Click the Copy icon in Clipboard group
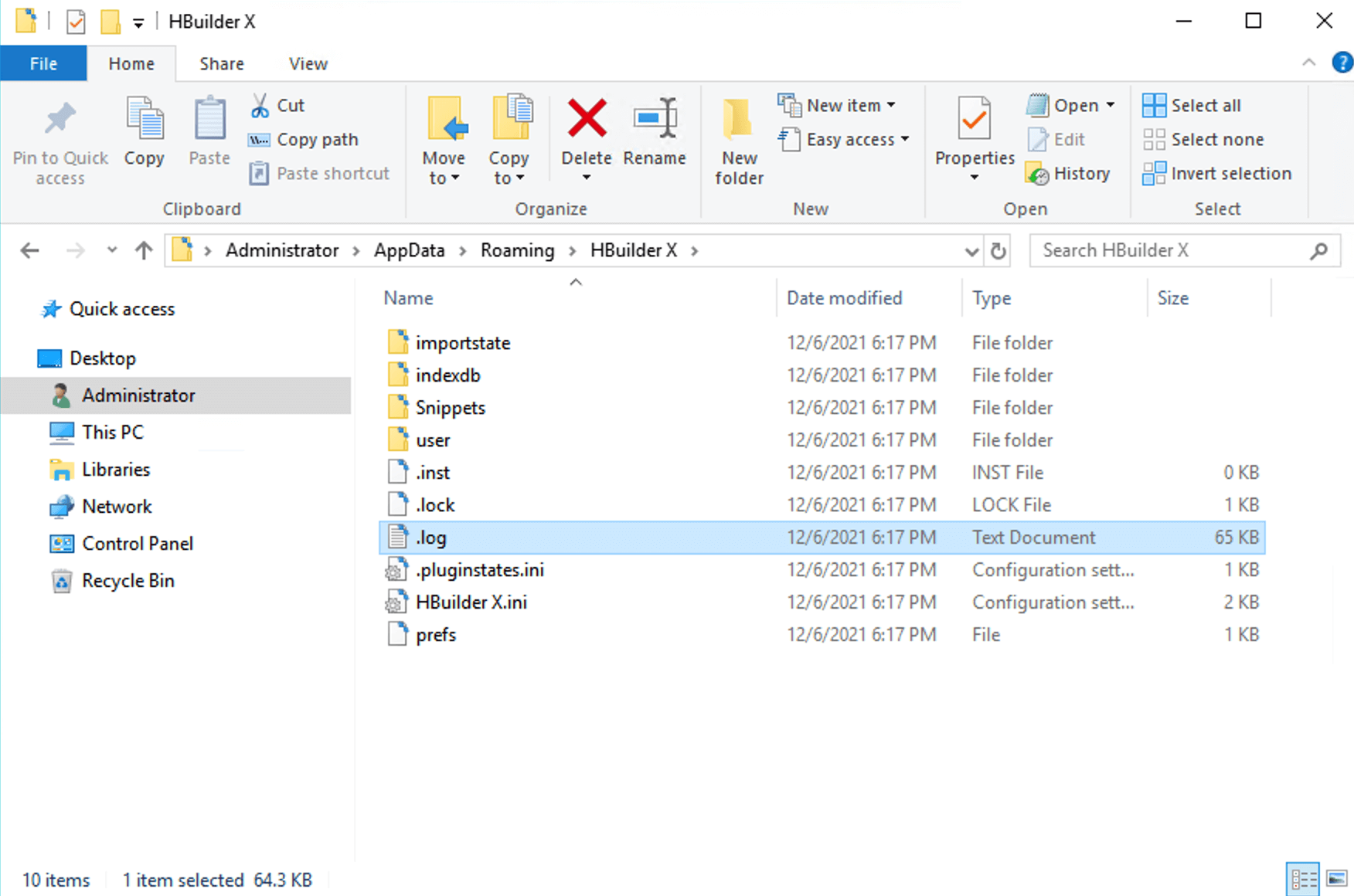 [x=145, y=120]
